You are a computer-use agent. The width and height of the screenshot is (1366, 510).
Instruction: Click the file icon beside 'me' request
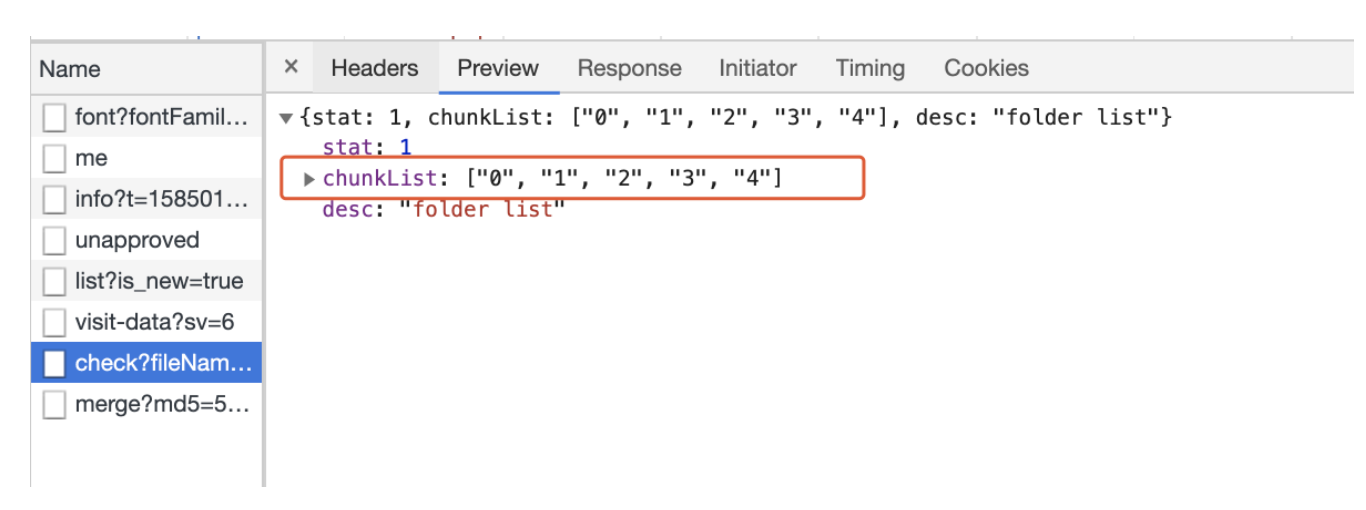click(x=54, y=159)
